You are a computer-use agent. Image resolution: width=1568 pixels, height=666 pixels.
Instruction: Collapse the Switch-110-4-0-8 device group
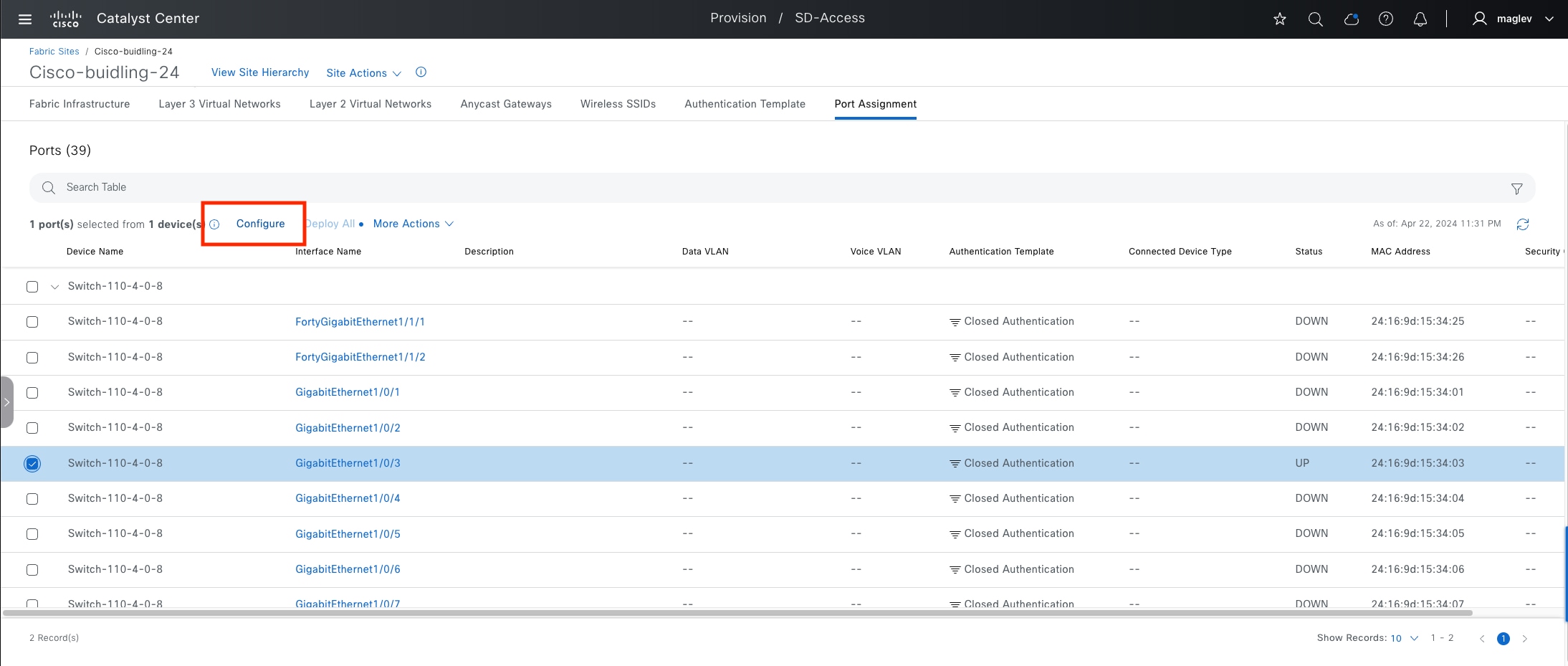pyautogui.click(x=54, y=287)
